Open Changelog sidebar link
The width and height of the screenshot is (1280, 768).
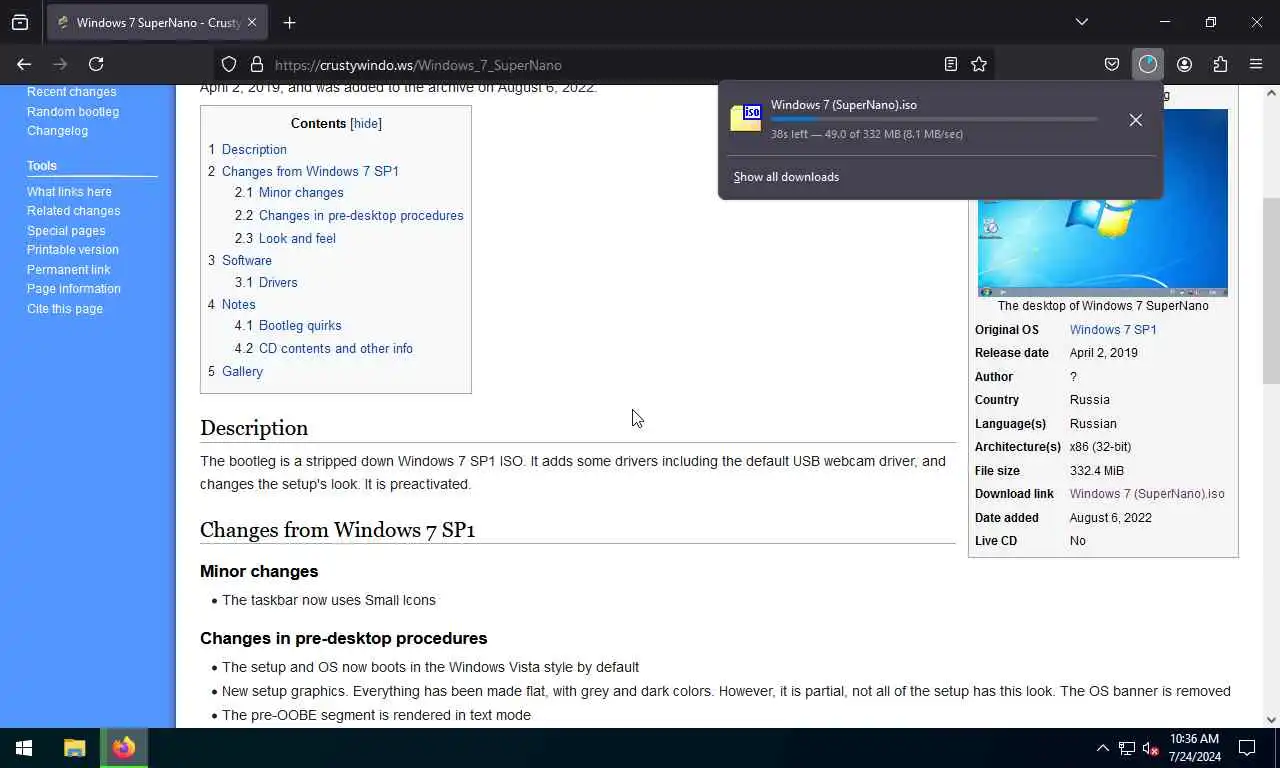(57, 130)
